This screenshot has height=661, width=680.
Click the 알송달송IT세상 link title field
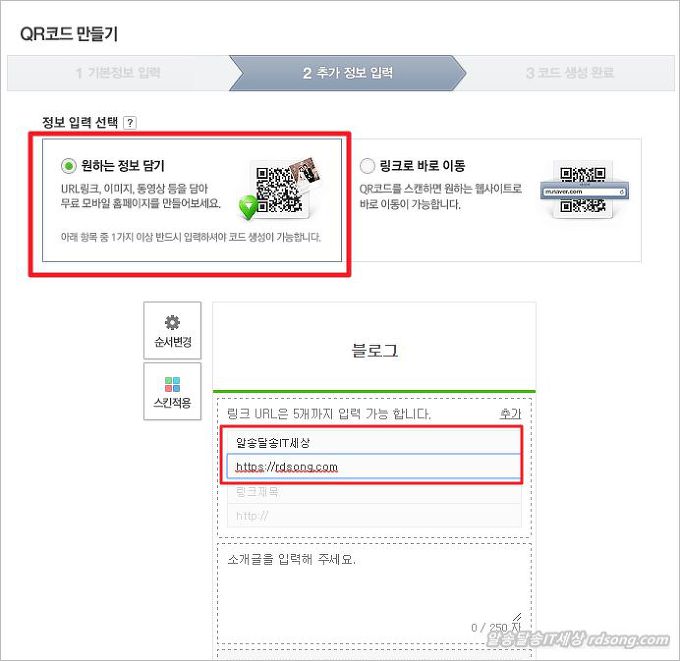point(373,443)
